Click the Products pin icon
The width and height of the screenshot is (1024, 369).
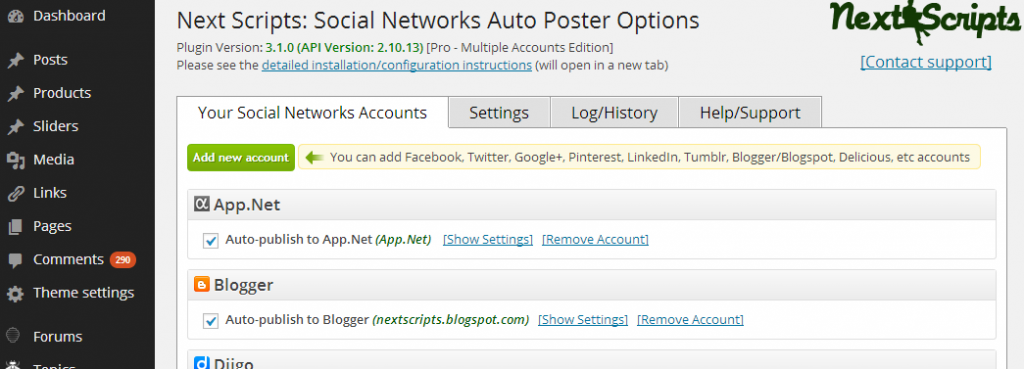point(16,93)
